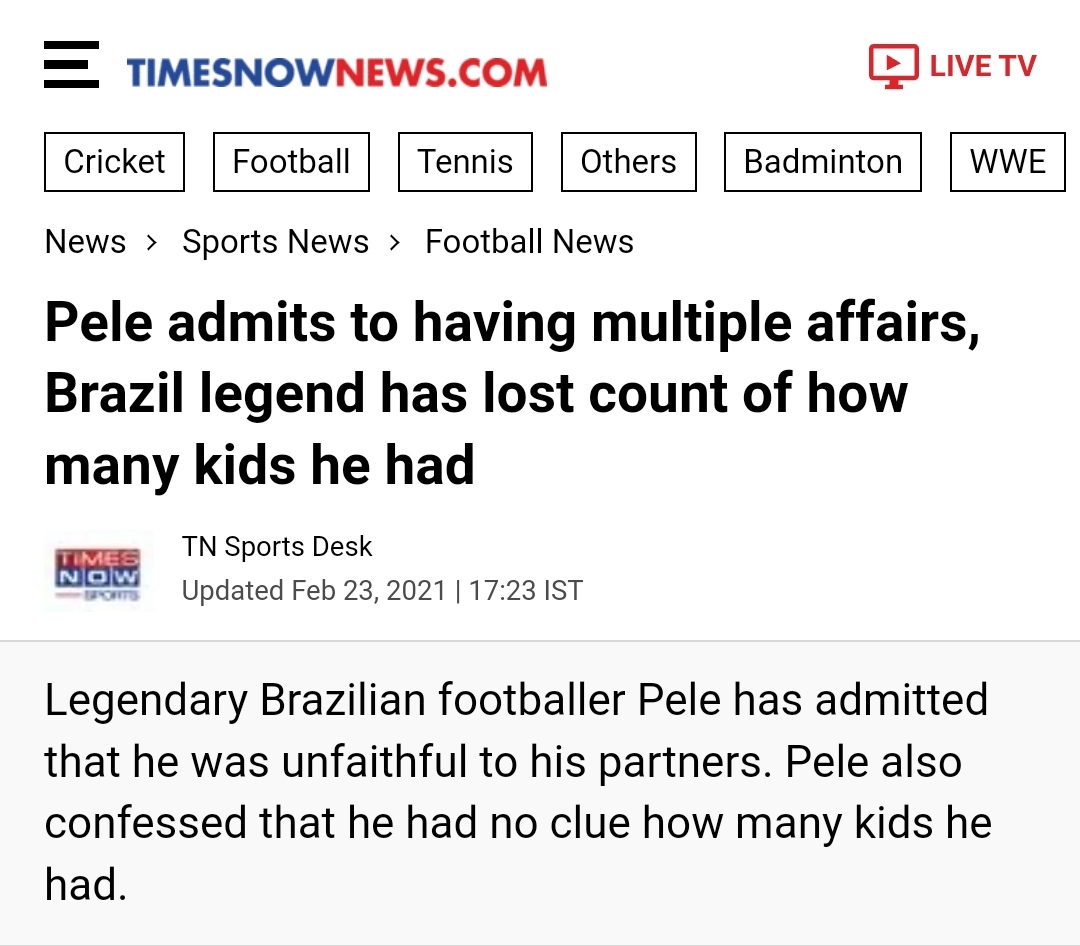Screen dimensions: 1080x946
Task: Navigate to the Sports News breadcrumb
Action: click(275, 242)
